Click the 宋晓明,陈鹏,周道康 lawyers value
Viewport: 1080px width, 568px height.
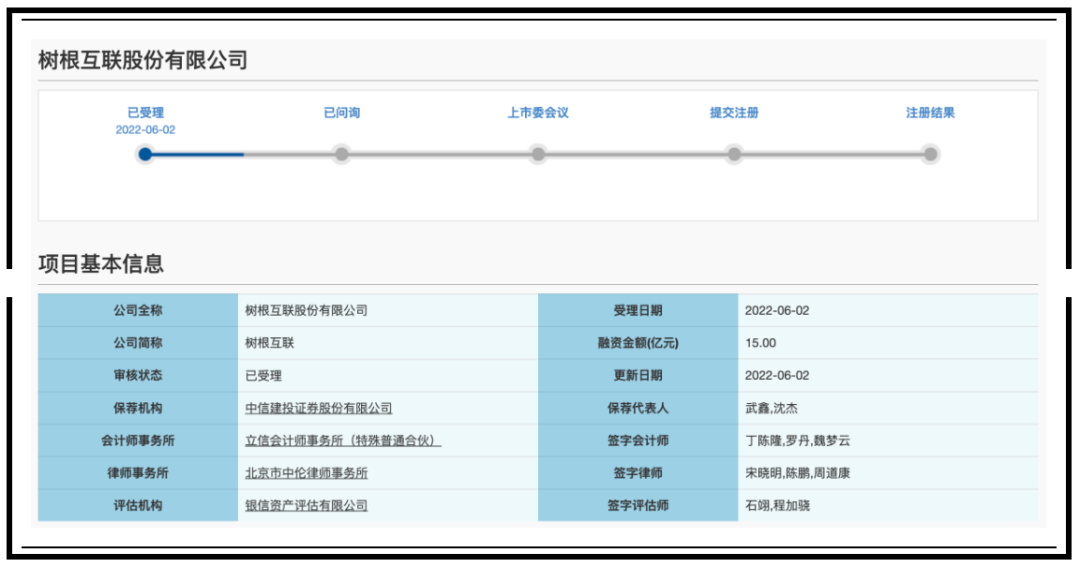click(x=798, y=473)
